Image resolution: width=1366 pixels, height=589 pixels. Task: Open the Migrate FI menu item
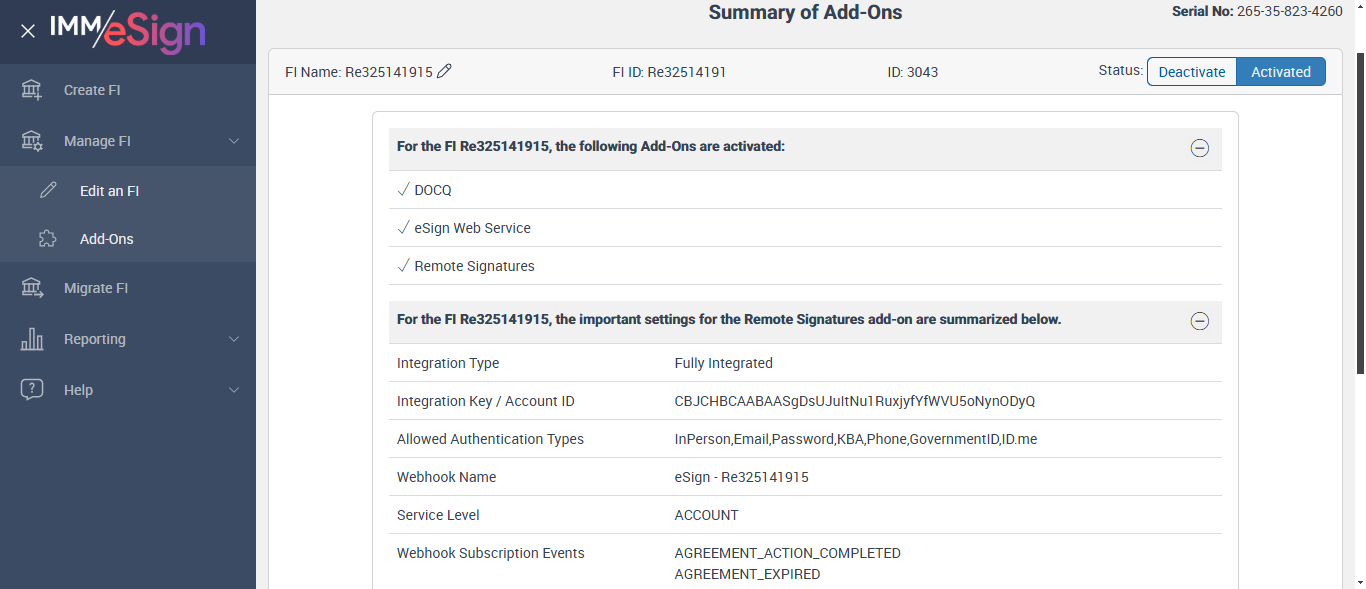tap(96, 288)
